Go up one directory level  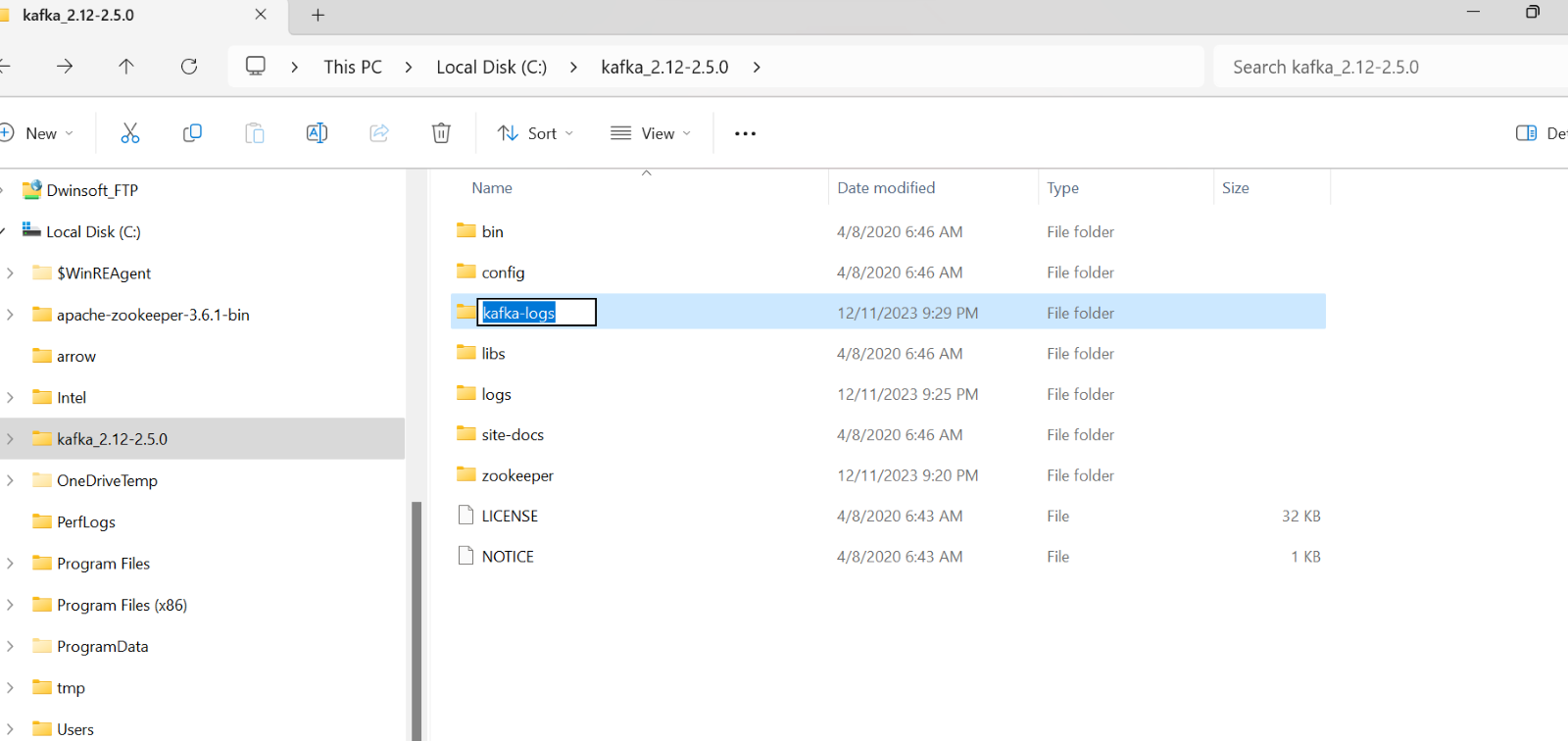click(126, 67)
